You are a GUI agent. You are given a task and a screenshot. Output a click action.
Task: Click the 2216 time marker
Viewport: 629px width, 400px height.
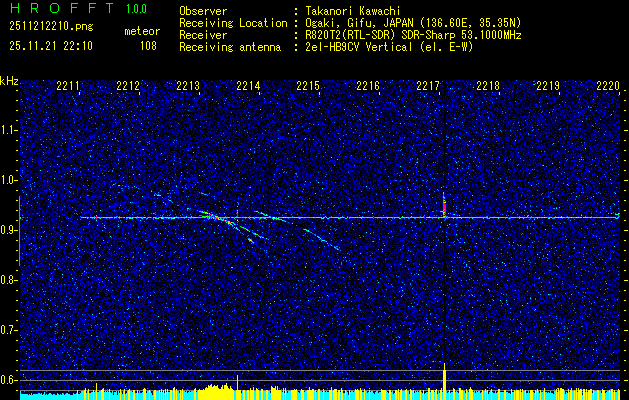pyautogui.click(x=368, y=86)
